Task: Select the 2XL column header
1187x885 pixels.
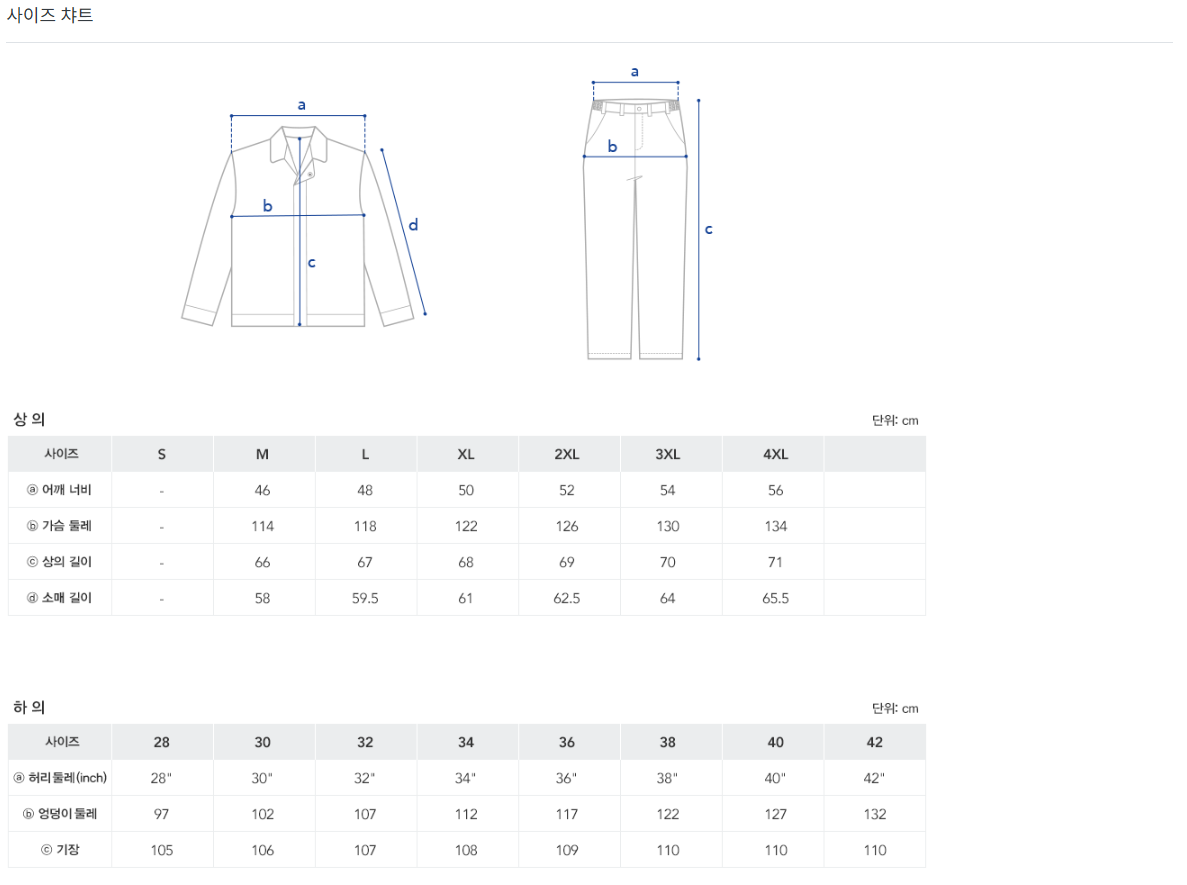Action: (x=567, y=454)
